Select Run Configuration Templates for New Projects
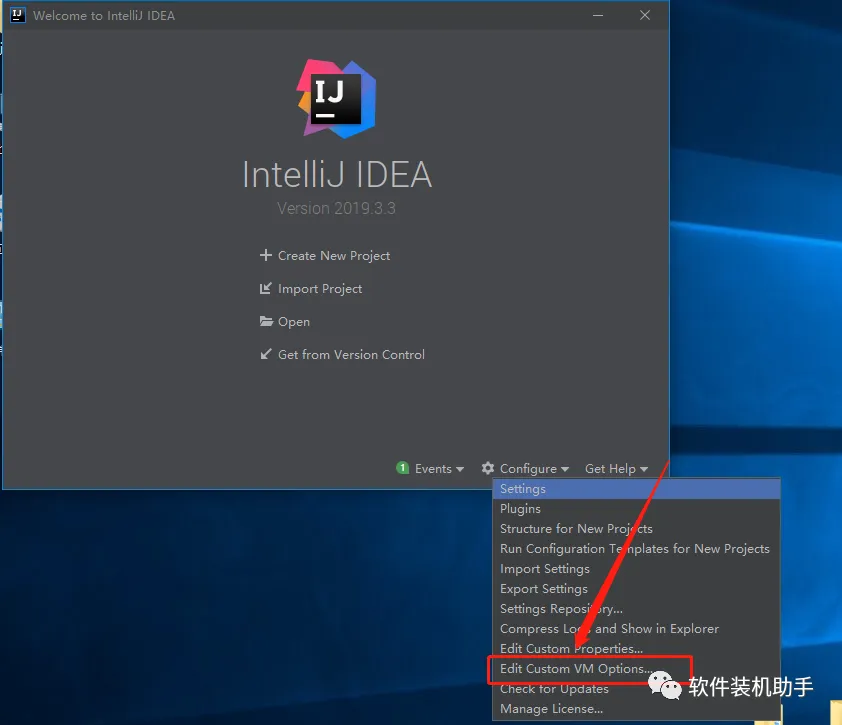 [x=636, y=548]
